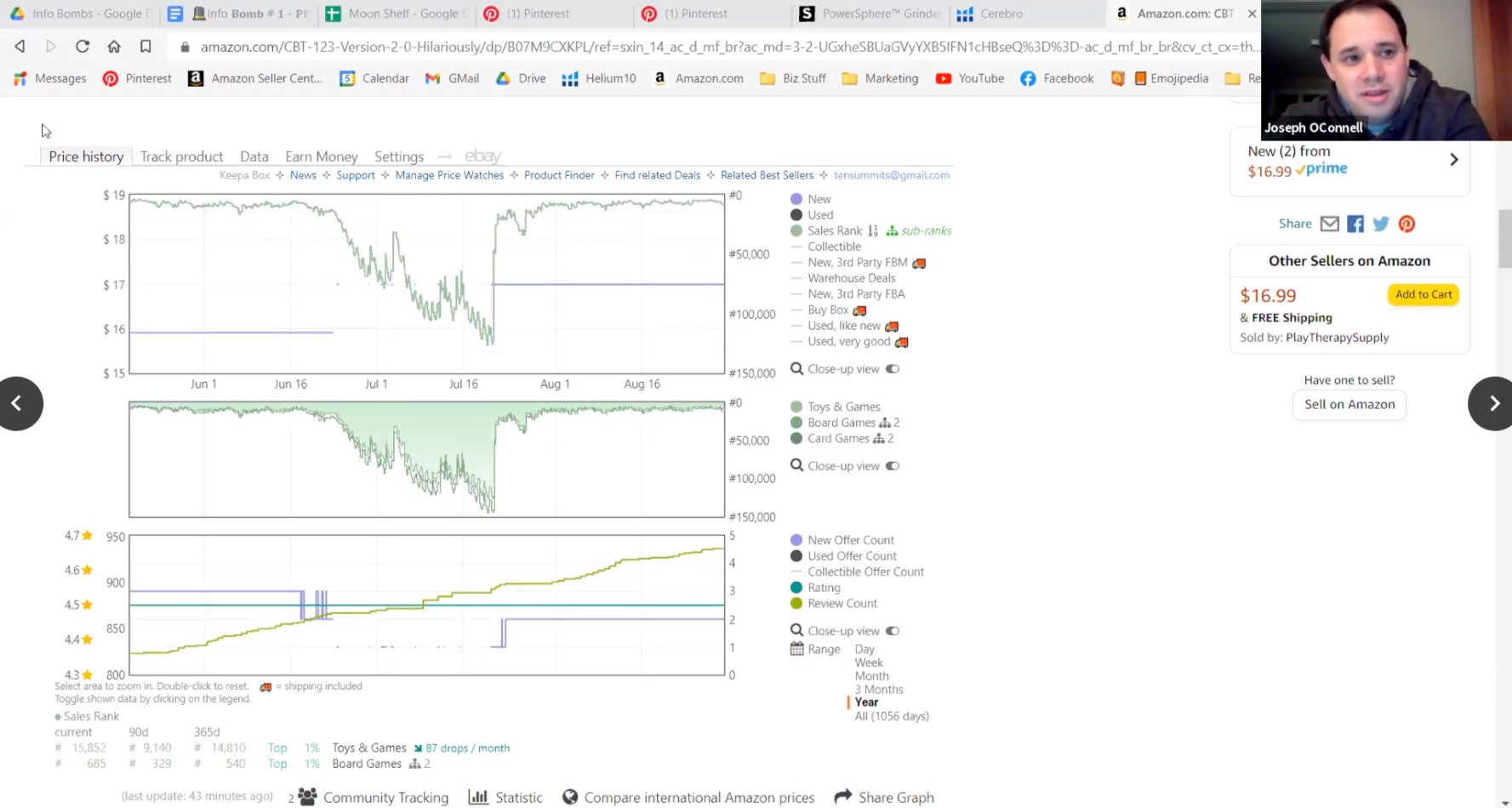Open the Find related Deals link

[x=658, y=175]
